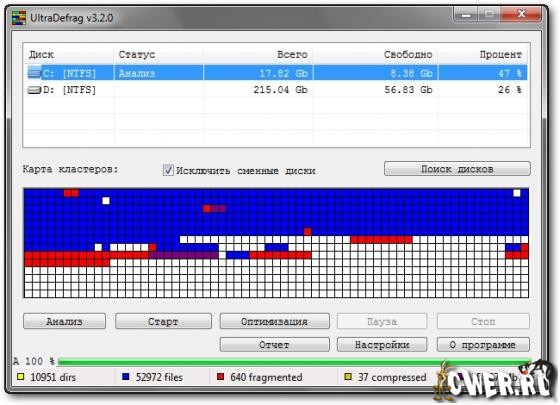Click the blue files legend square
The image size is (560, 405).
[125, 376]
